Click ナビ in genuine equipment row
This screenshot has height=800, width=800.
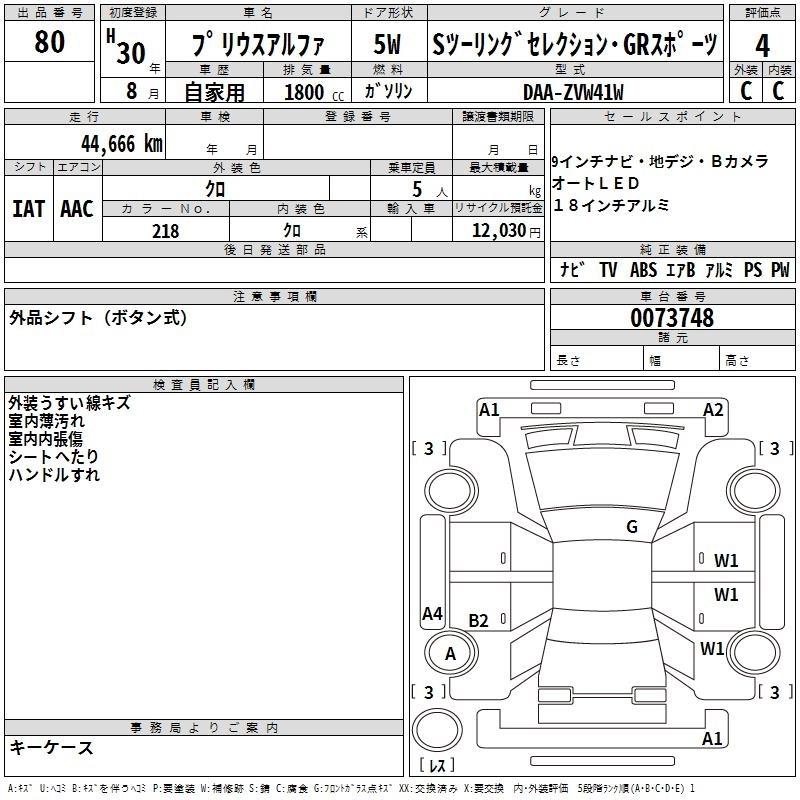pyautogui.click(x=572, y=270)
